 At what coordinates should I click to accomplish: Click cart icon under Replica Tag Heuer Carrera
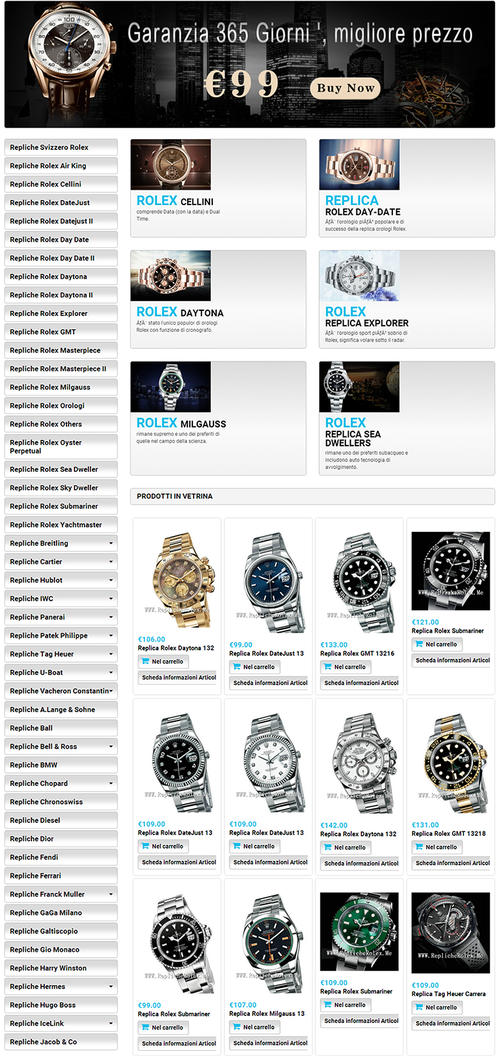tap(419, 1007)
